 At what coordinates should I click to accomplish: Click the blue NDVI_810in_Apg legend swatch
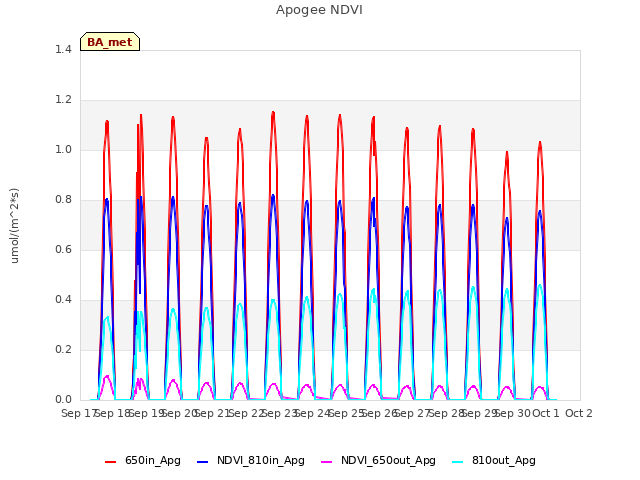point(202,462)
